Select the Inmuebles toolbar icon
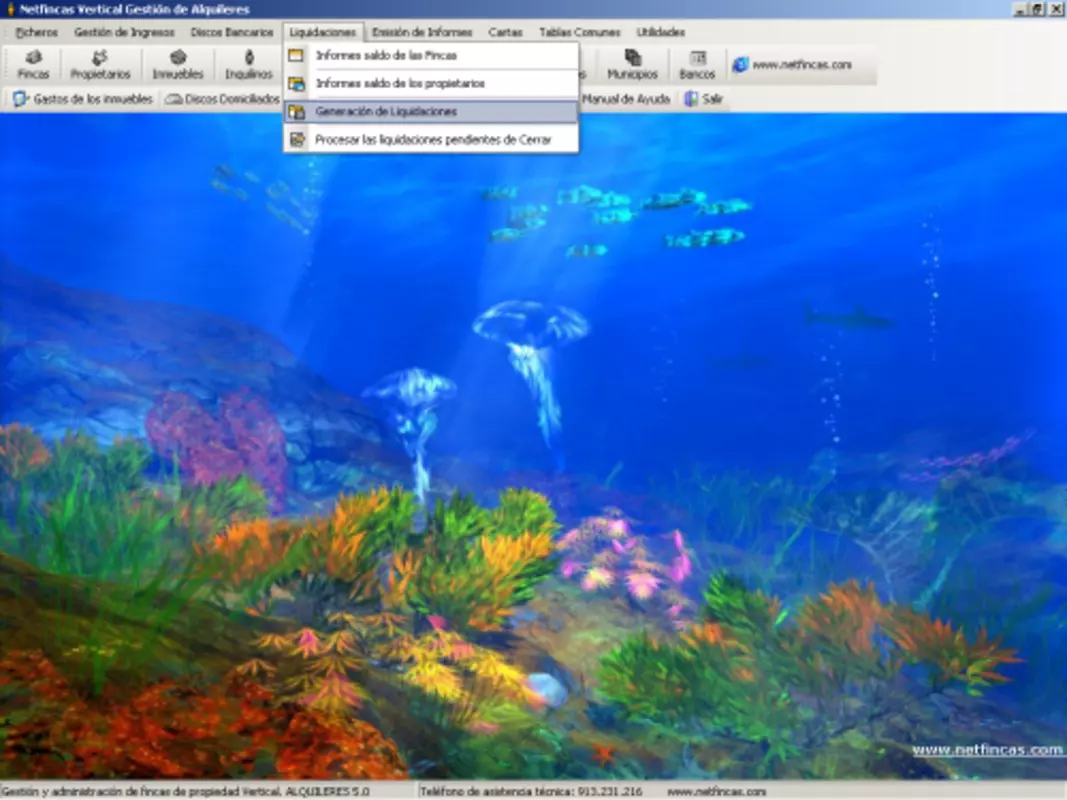1067x800 pixels. pyautogui.click(x=178, y=65)
